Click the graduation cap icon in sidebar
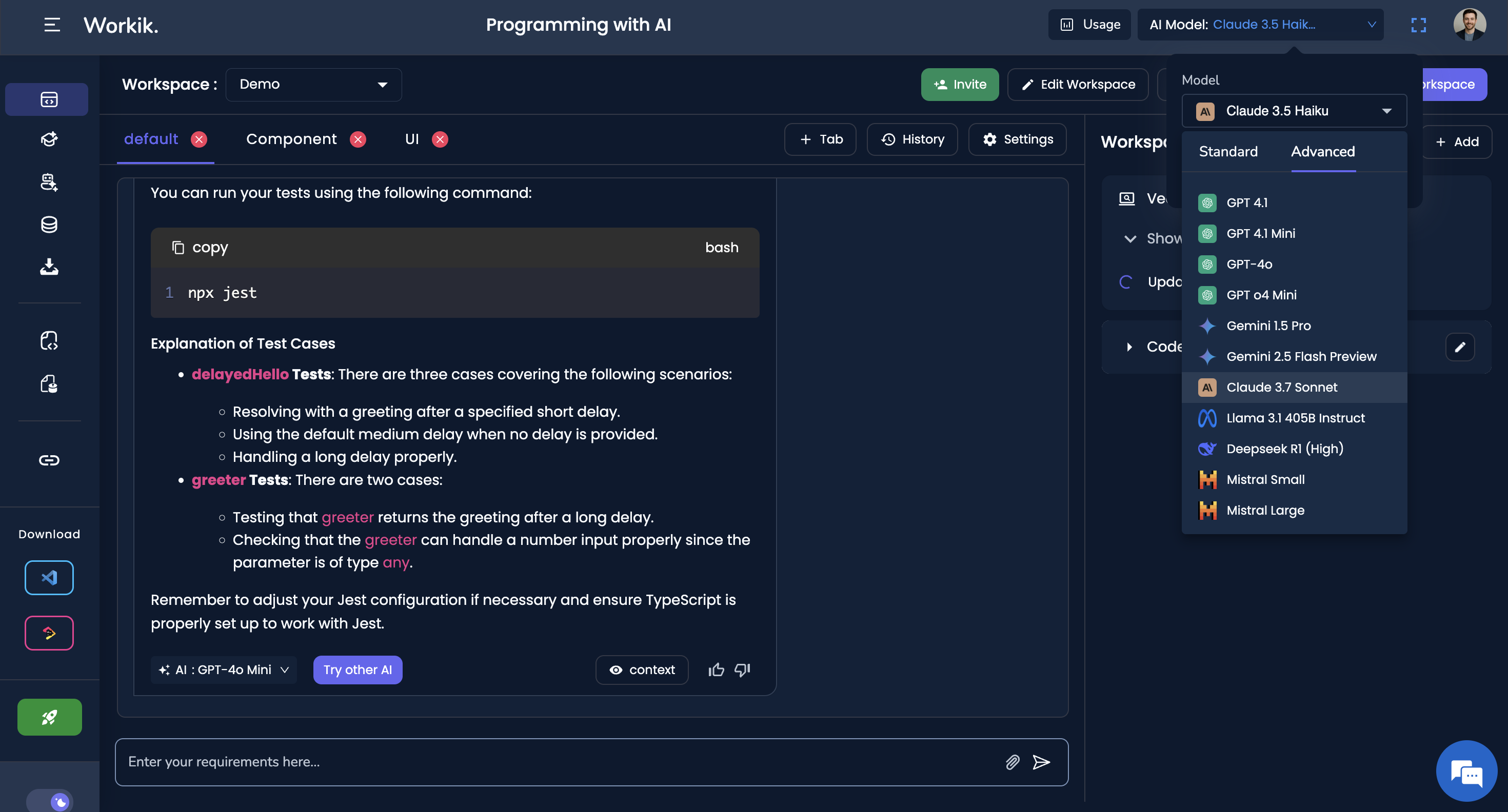 tap(49, 138)
